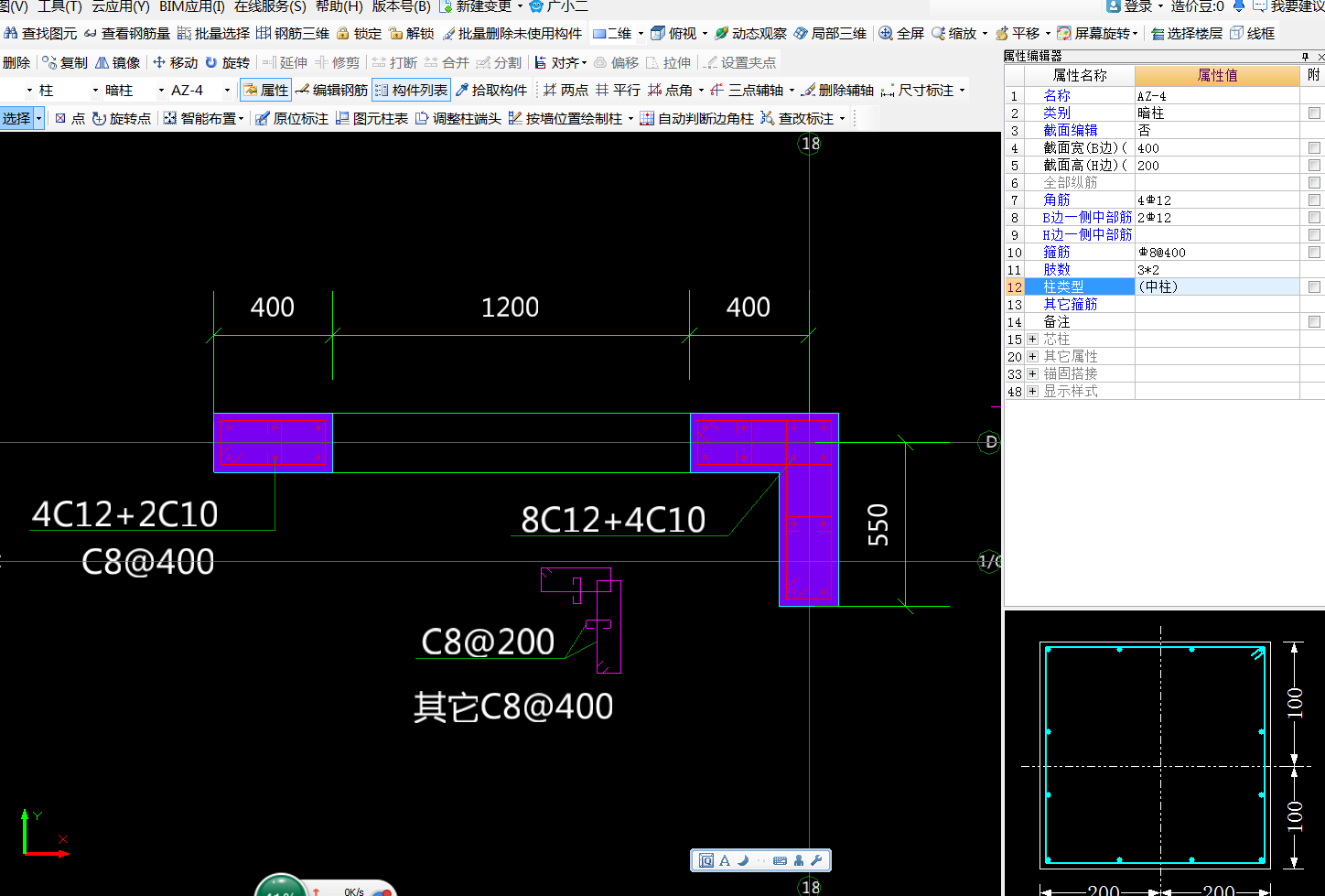This screenshot has width=1325, height=896.
Task: Select the 旋转 rotate tool
Action: point(228,62)
